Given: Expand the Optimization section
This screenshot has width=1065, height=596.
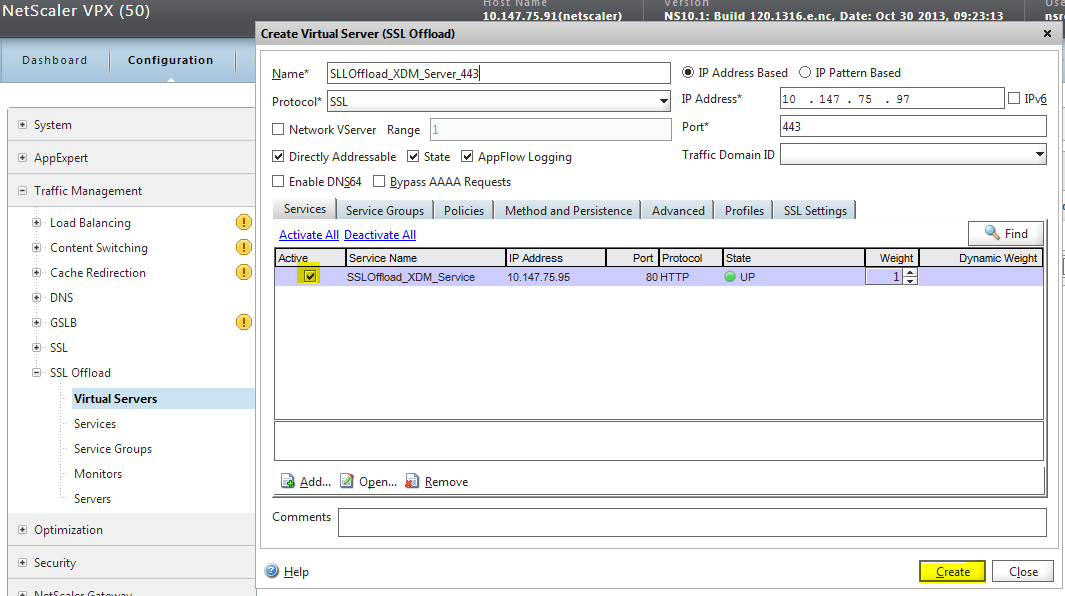Looking at the screenshot, I should tap(23, 530).
